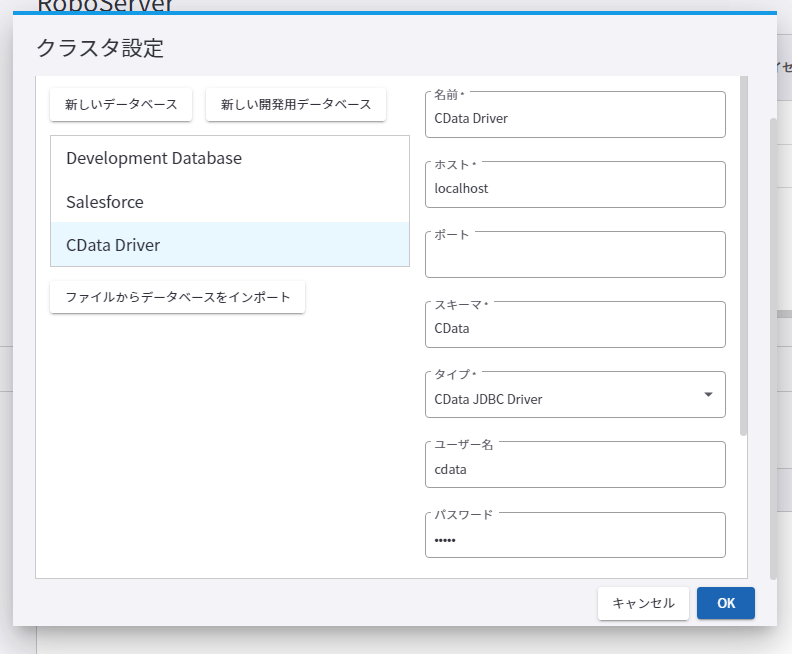Click into the ホスト field showing localhost
Viewport: 792px width, 654px height.
(x=575, y=186)
